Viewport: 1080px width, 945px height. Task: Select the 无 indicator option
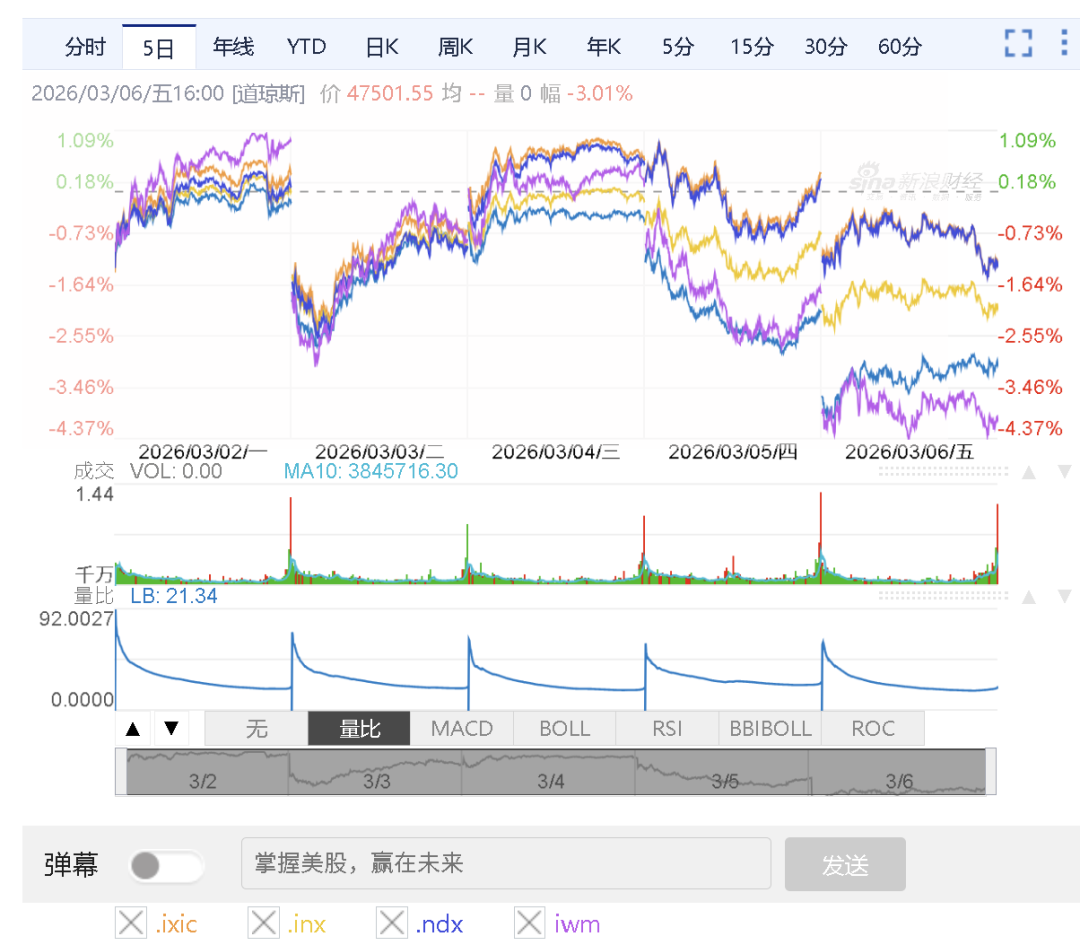256,729
